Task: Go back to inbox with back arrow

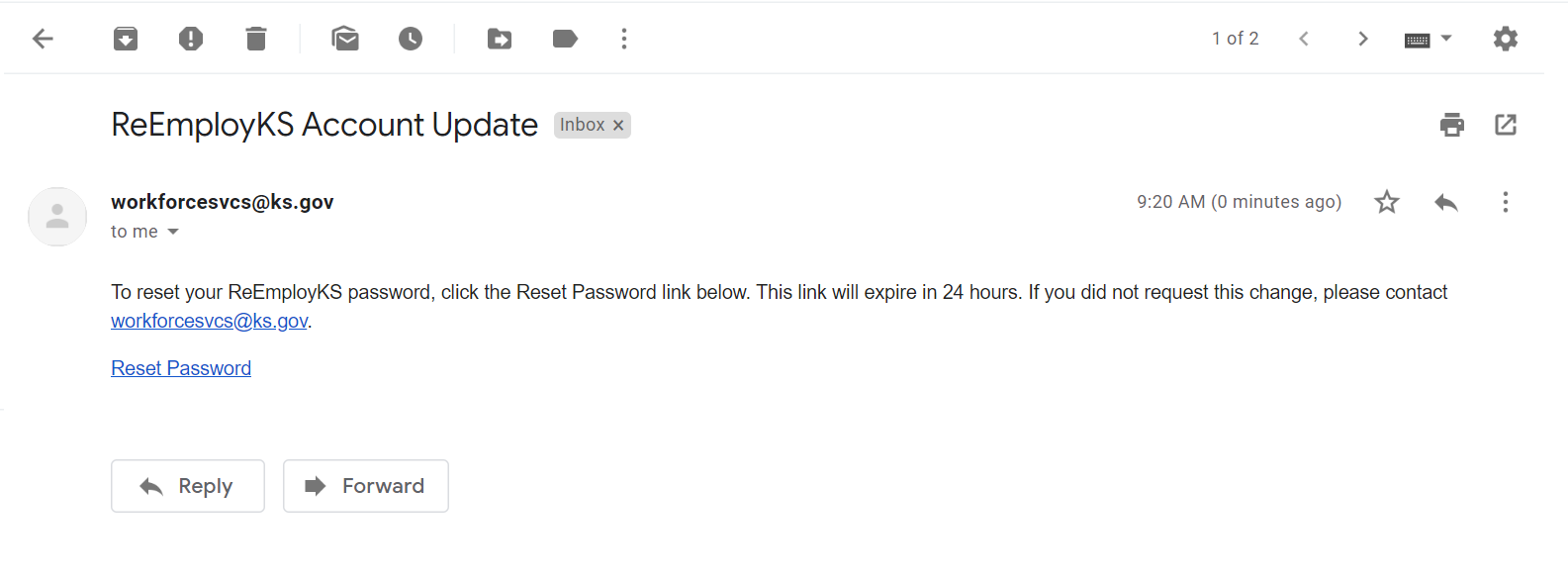Action: coord(43,39)
